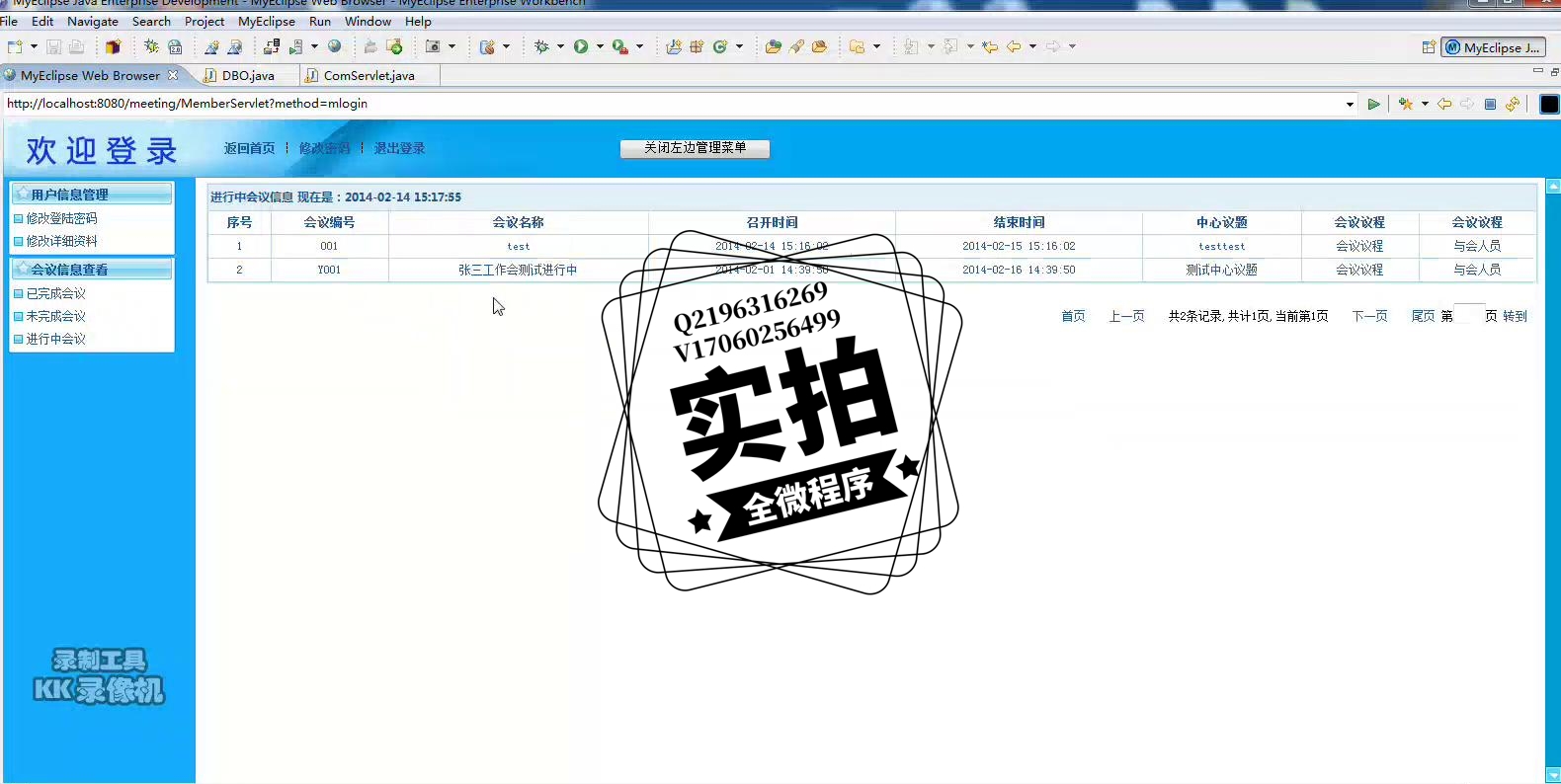This screenshot has width=1561, height=784.
Task: Switch to the ComServlet.java tab
Action: coord(370,75)
